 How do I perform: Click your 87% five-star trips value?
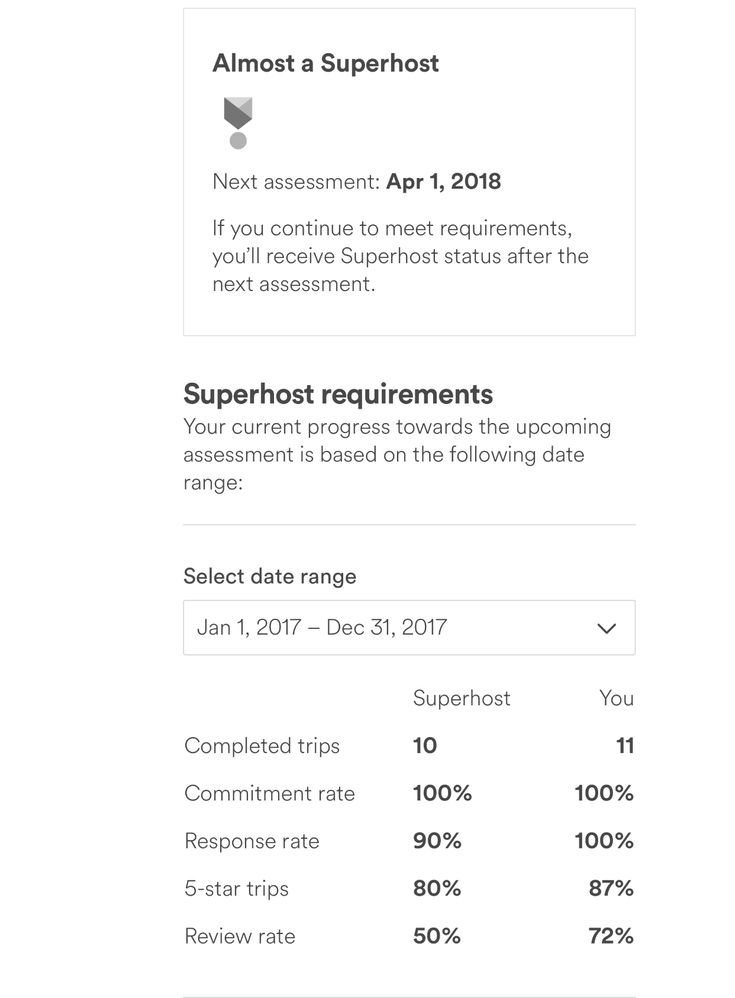tap(611, 888)
